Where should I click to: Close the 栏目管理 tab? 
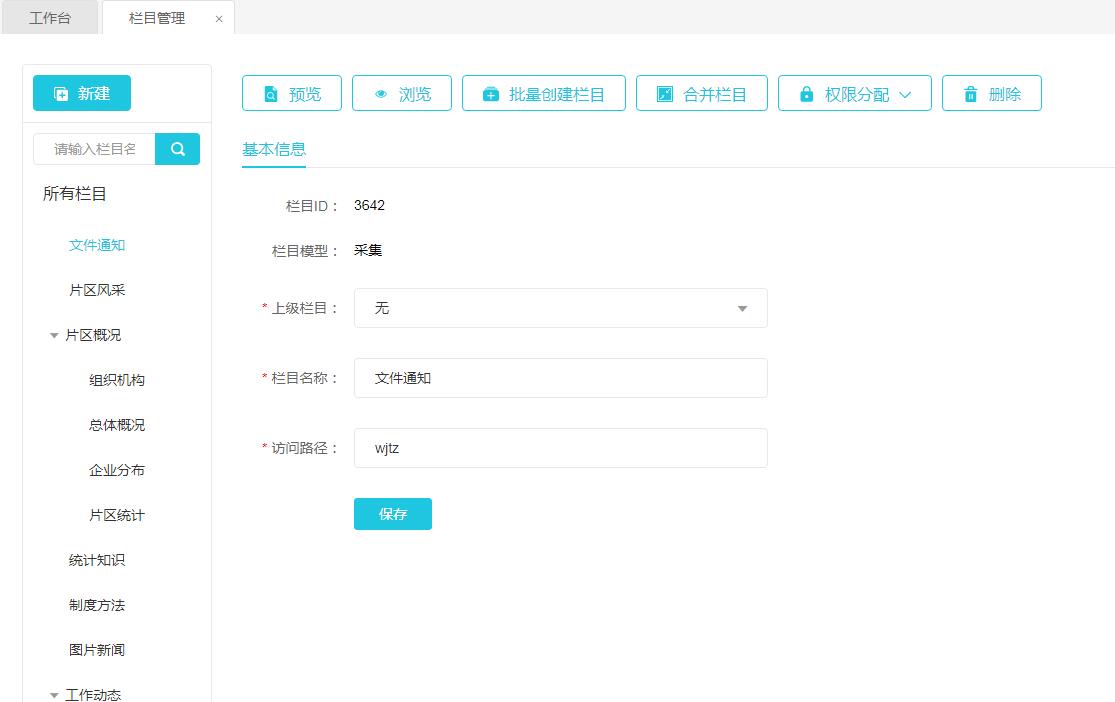(219, 19)
